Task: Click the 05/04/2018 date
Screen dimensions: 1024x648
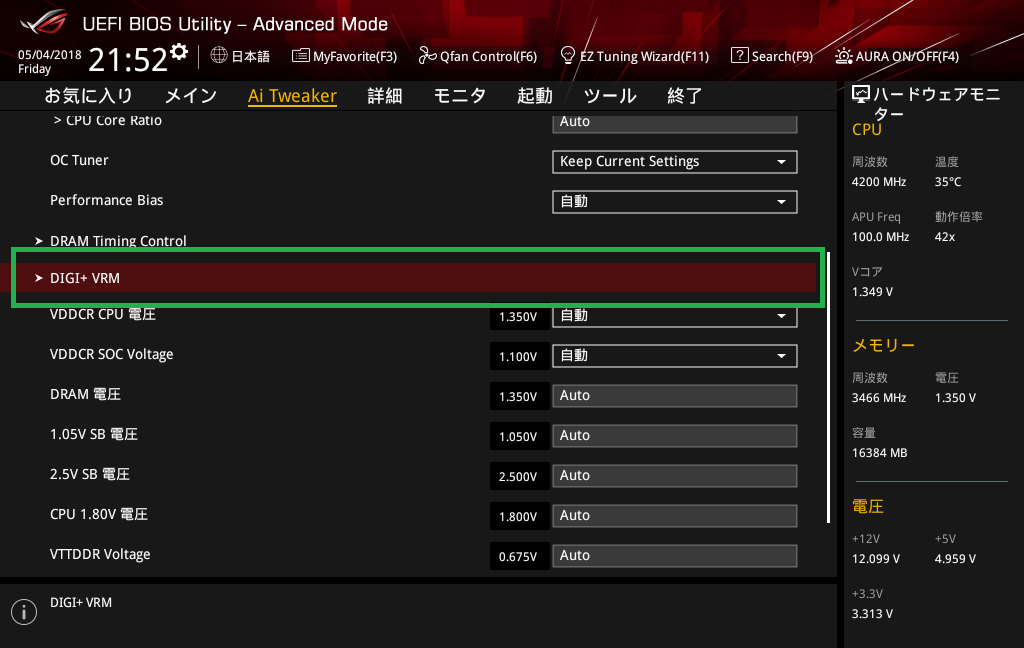Action: (x=50, y=55)
